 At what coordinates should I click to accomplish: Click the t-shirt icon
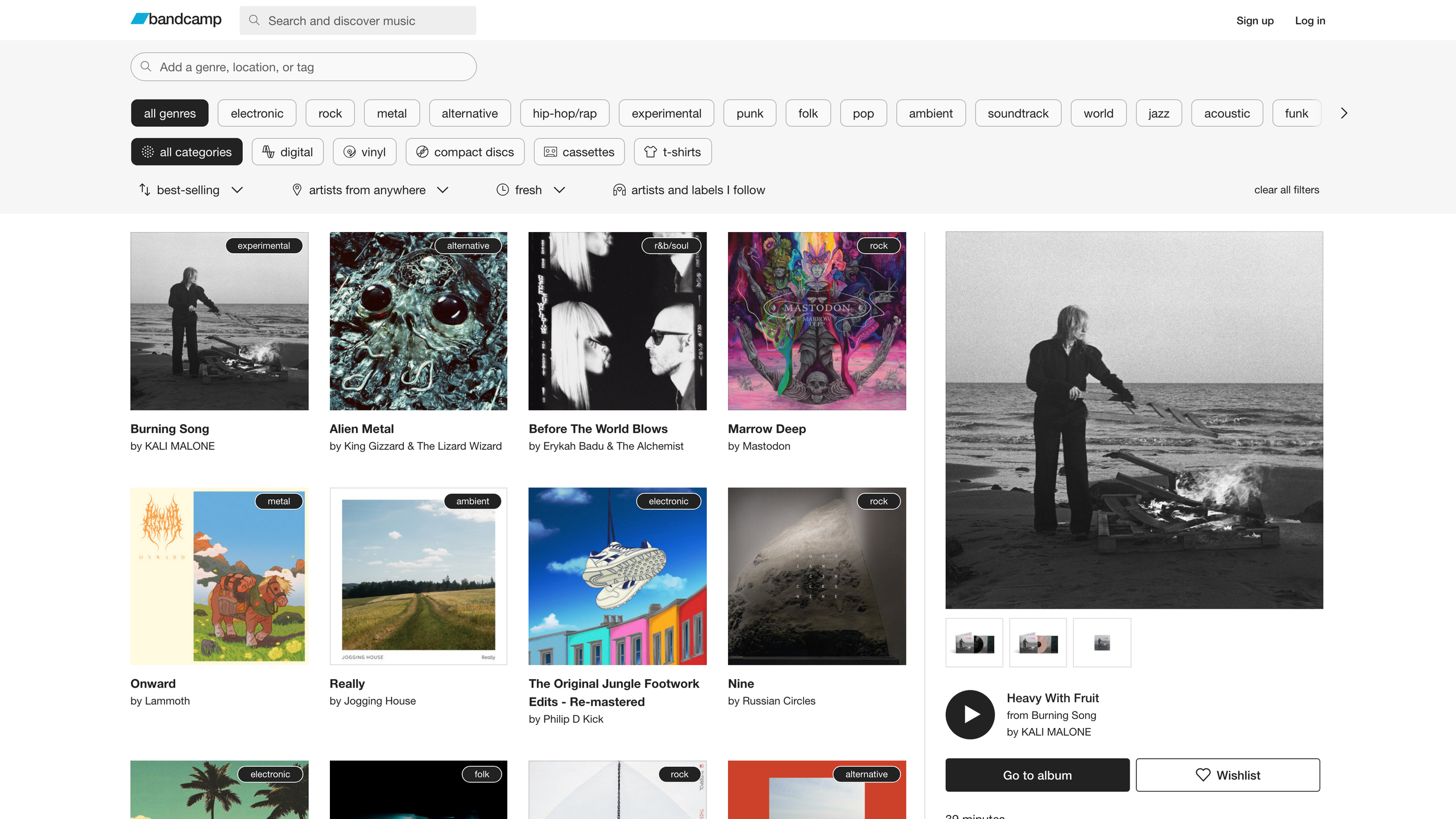651,152
